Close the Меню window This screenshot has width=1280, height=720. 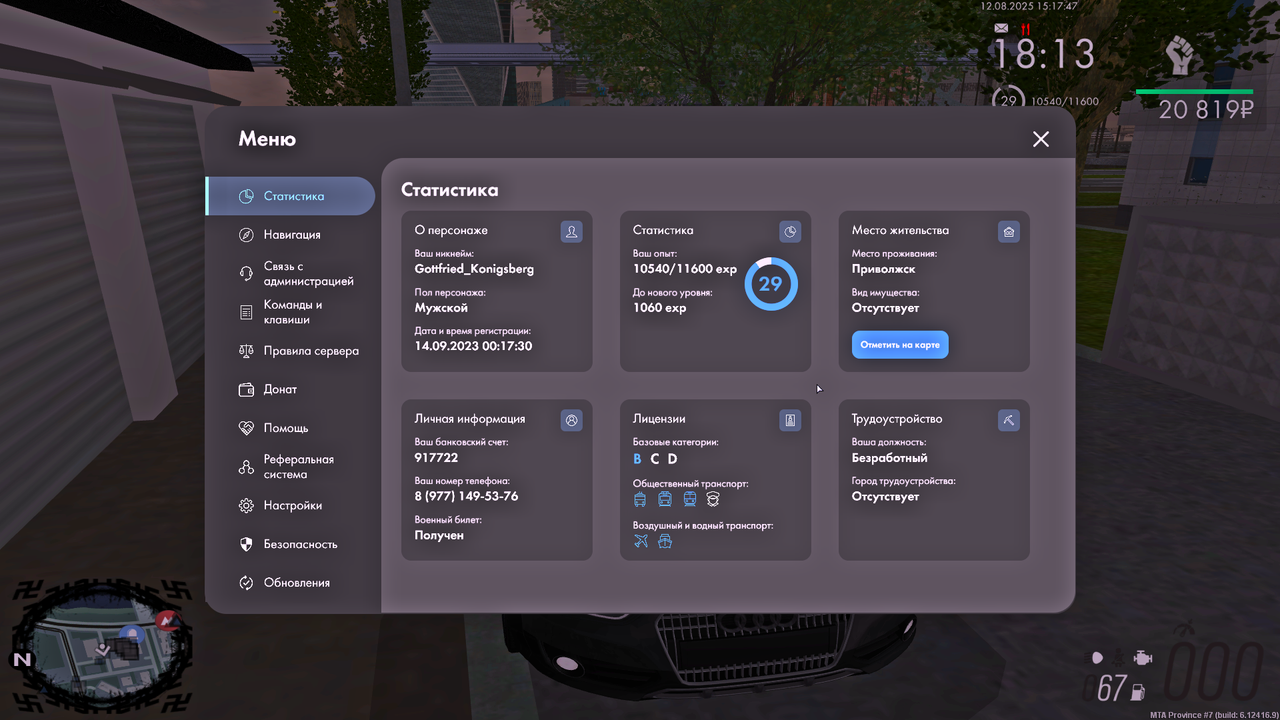[1041, 139]
